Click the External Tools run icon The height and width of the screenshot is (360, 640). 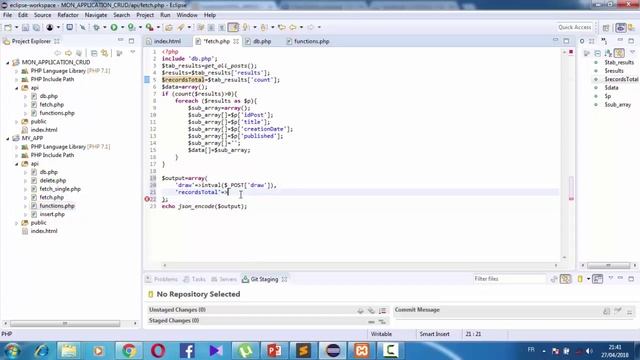(x=150, y=27)
